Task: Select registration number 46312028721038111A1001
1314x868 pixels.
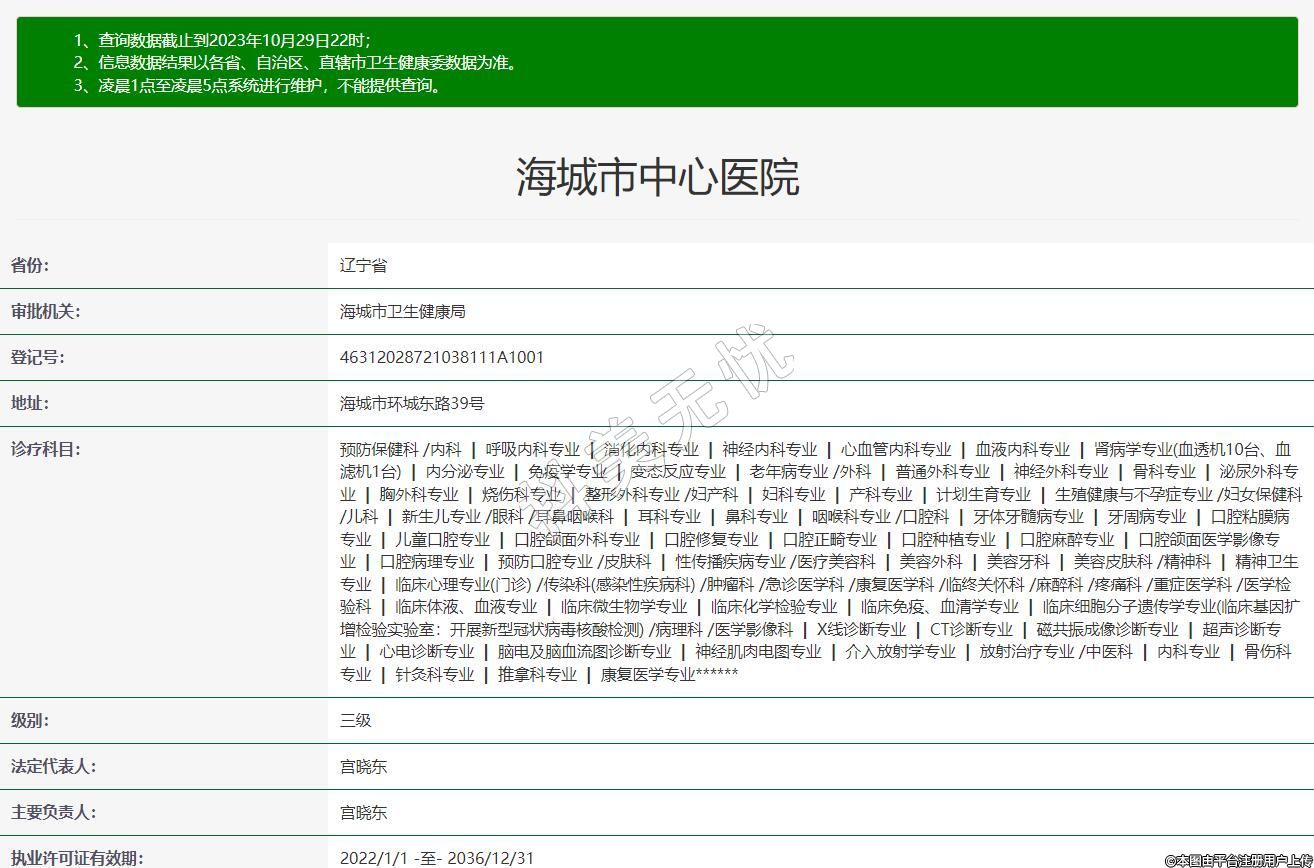Action: tap(442, 357)
